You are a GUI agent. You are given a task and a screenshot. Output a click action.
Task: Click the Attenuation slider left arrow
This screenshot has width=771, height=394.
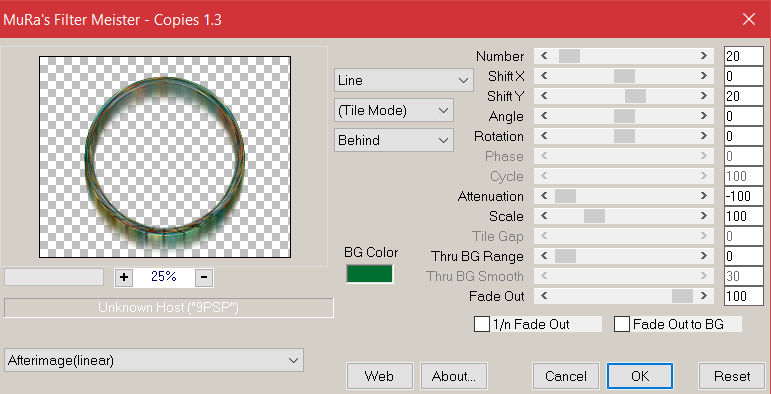click(x=543, y=196)
